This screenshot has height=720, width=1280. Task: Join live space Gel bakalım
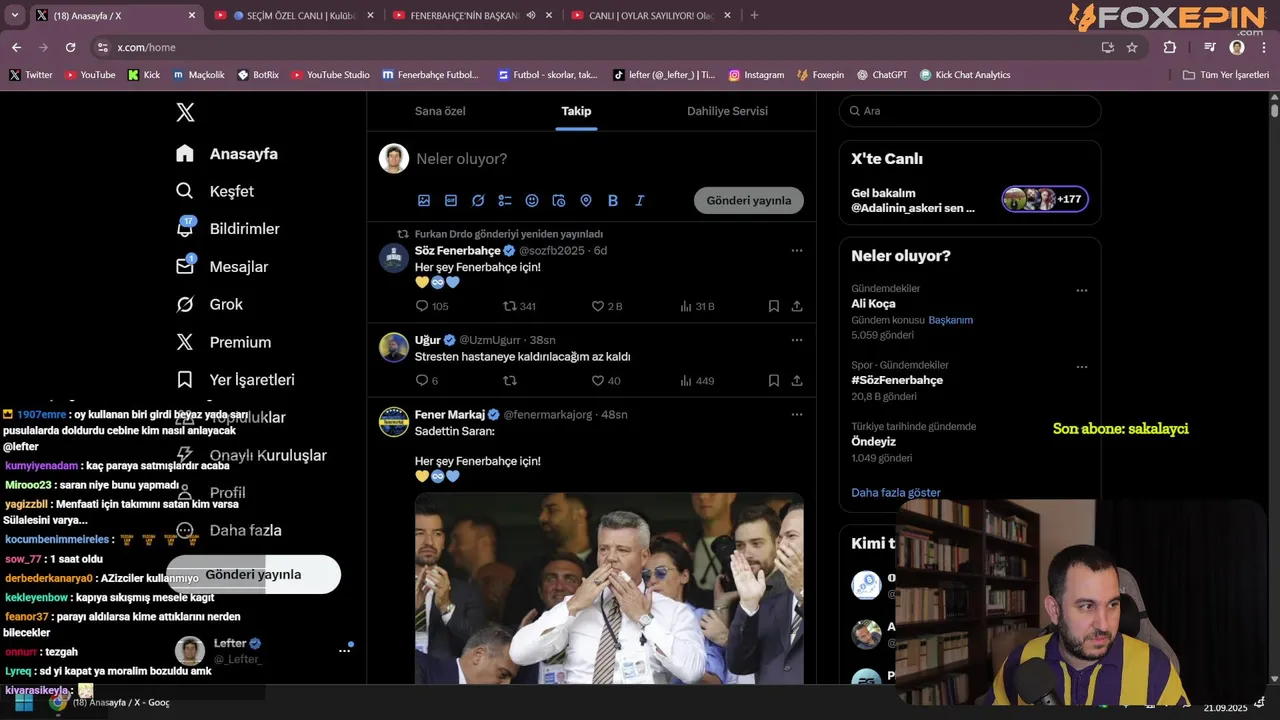coord(970,200)
